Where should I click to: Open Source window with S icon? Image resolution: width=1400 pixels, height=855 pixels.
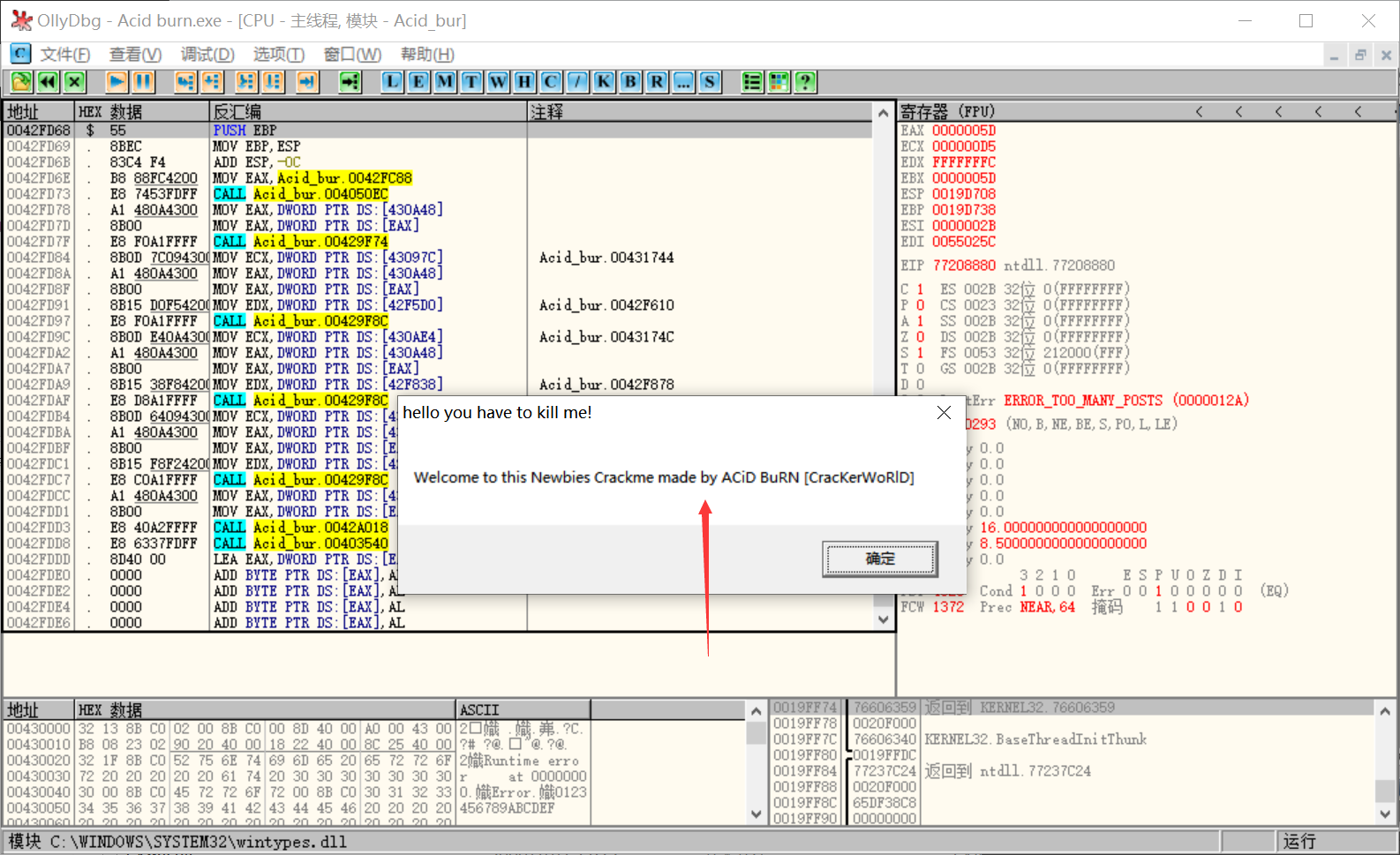(710, 82)
